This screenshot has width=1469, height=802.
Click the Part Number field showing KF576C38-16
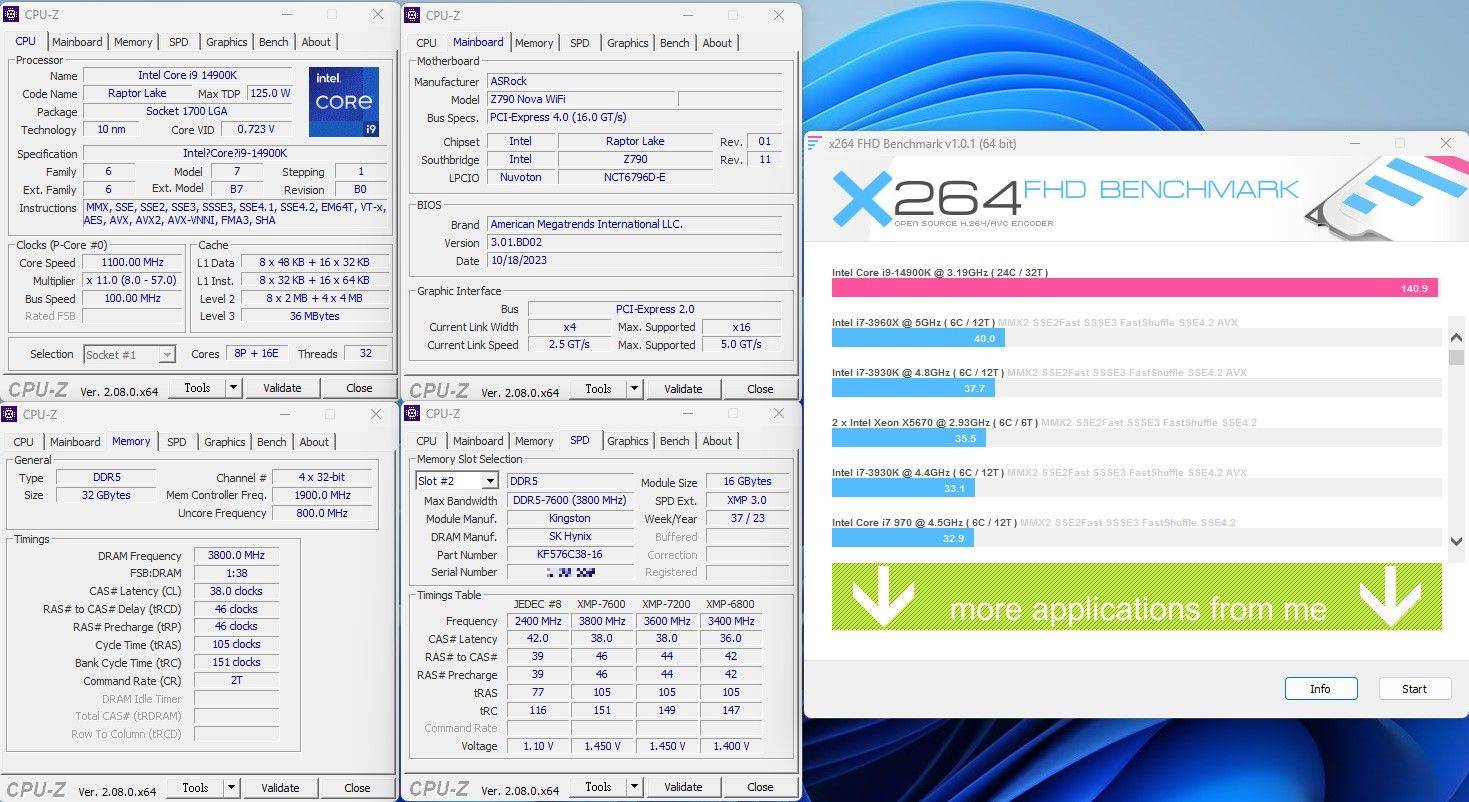(569, 554)
